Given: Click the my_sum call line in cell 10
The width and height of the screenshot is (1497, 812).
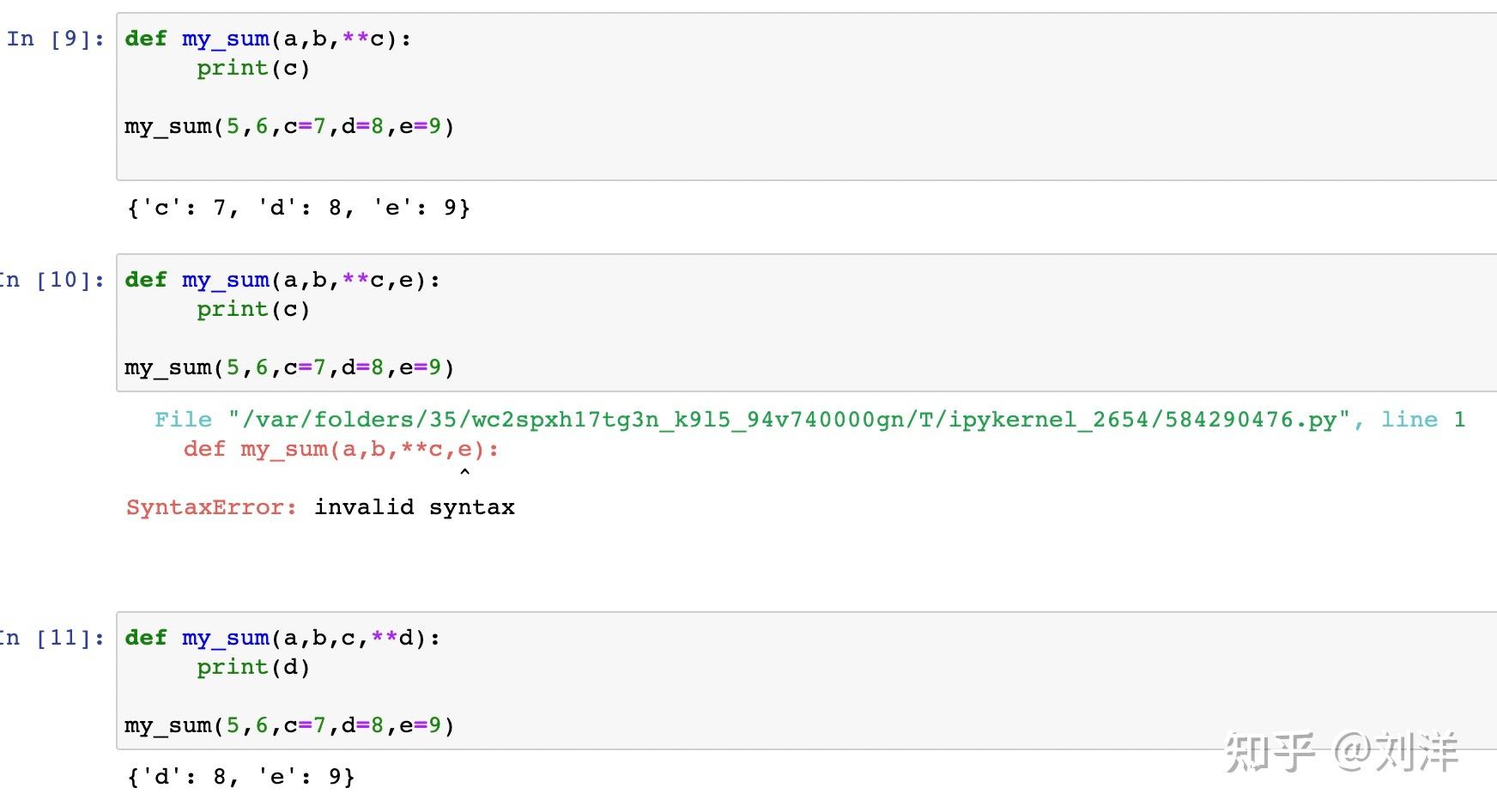Looking at the screenshot, I should click(289, 367).
